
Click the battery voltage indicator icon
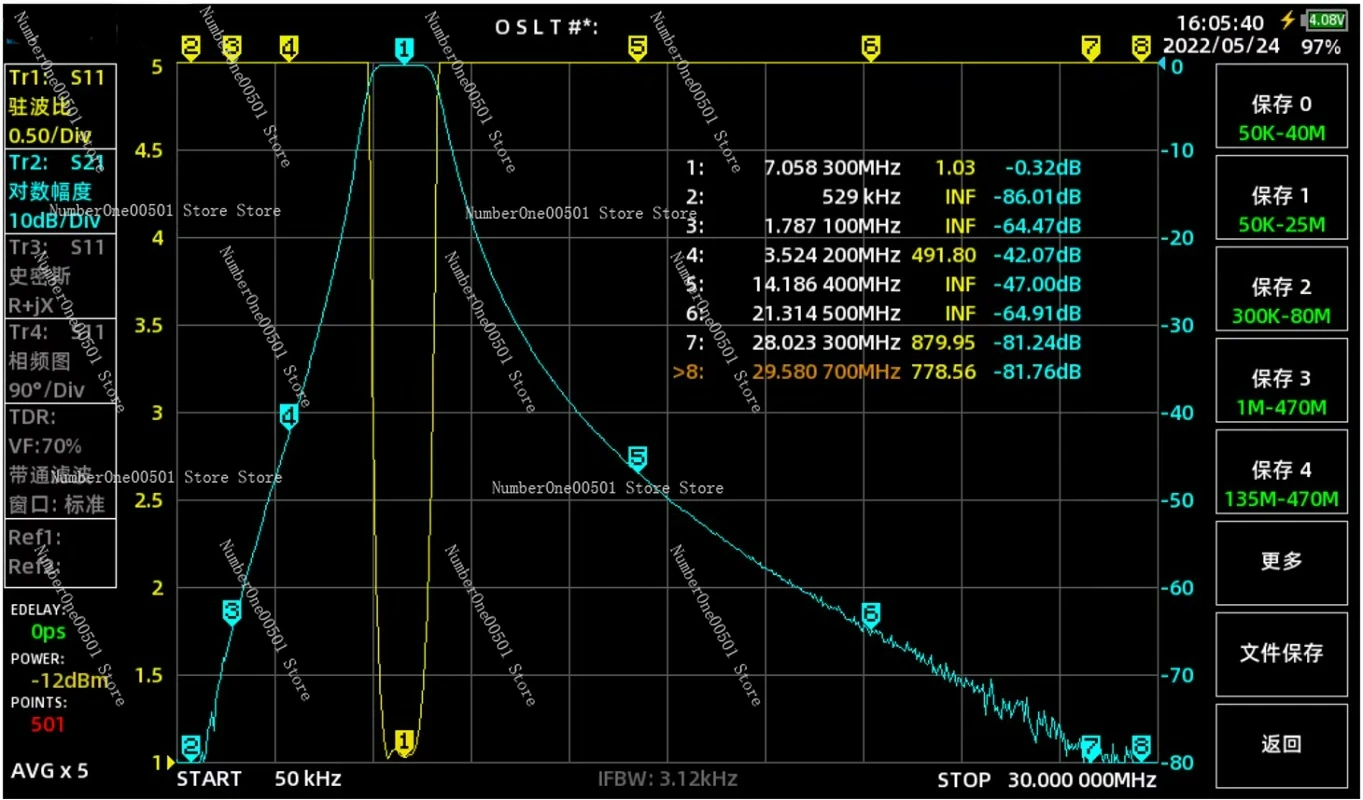[x=1327, y=19]
